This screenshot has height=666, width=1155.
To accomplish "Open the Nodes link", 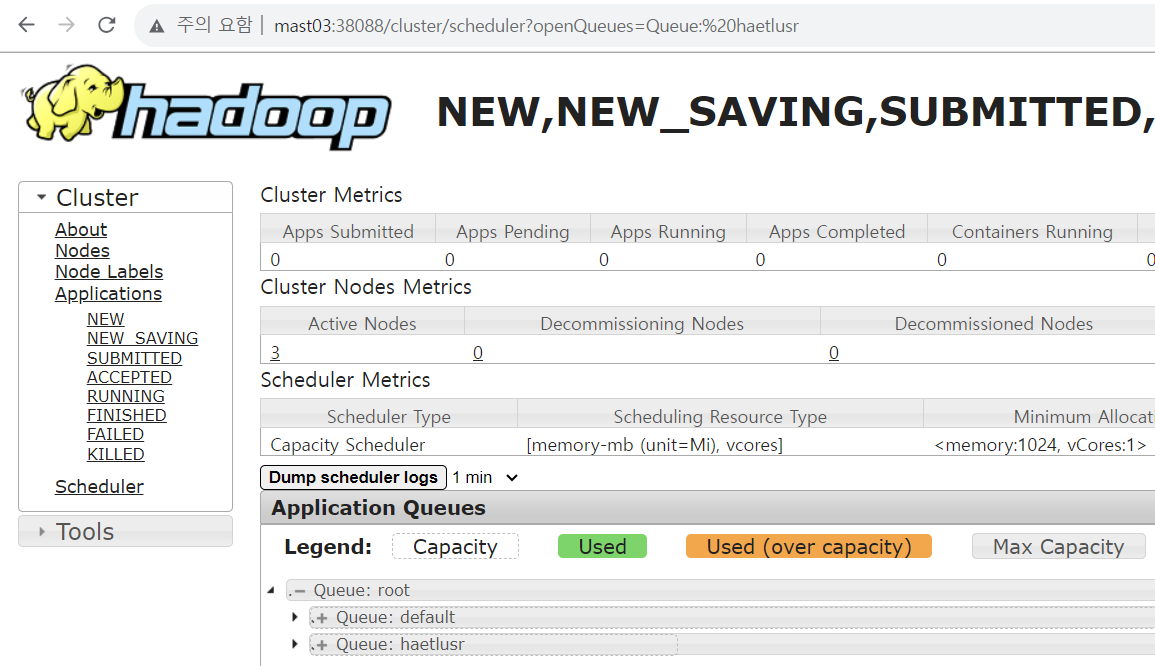I will click(82, 250).
